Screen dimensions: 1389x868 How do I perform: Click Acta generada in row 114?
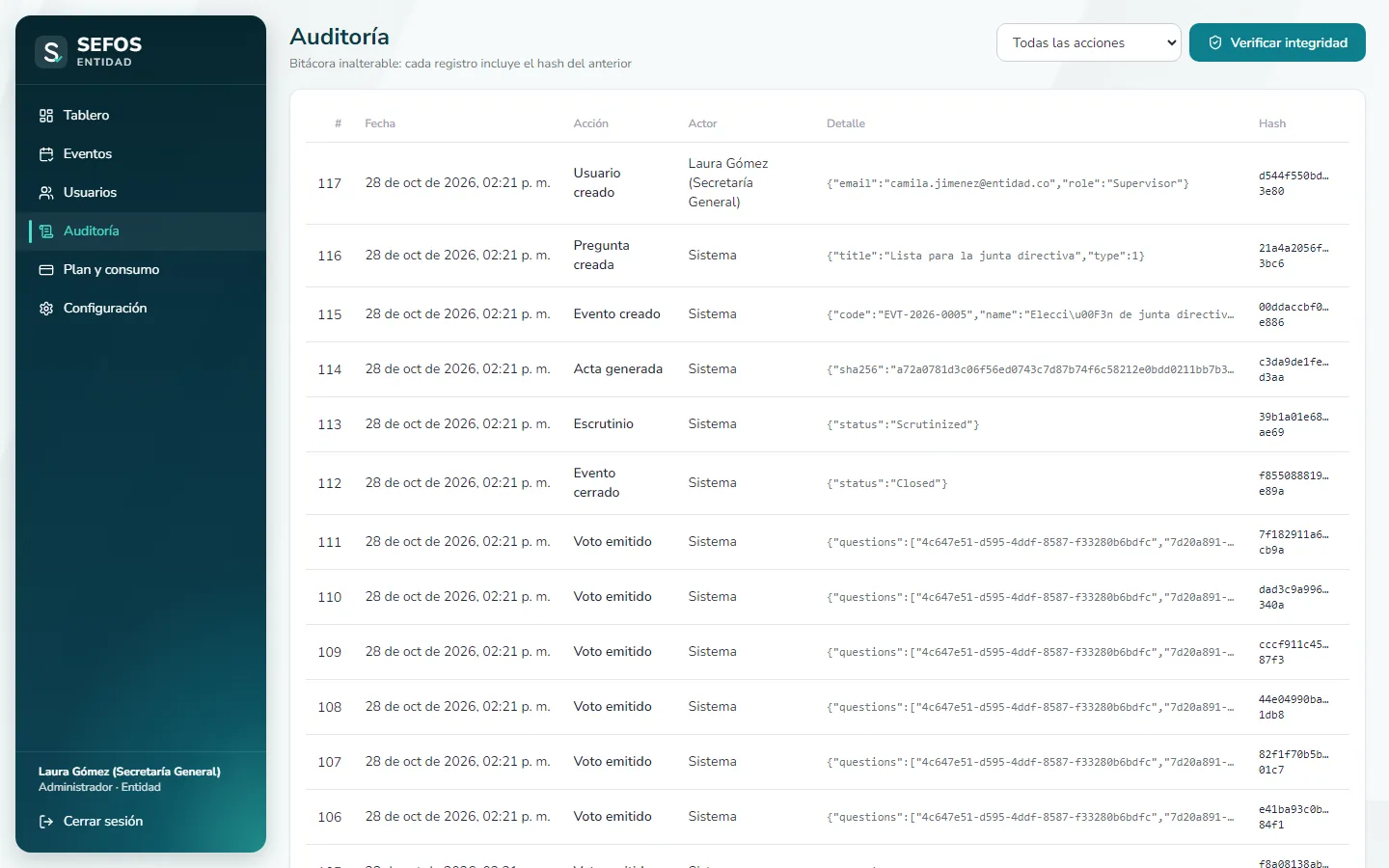(618, 369)
